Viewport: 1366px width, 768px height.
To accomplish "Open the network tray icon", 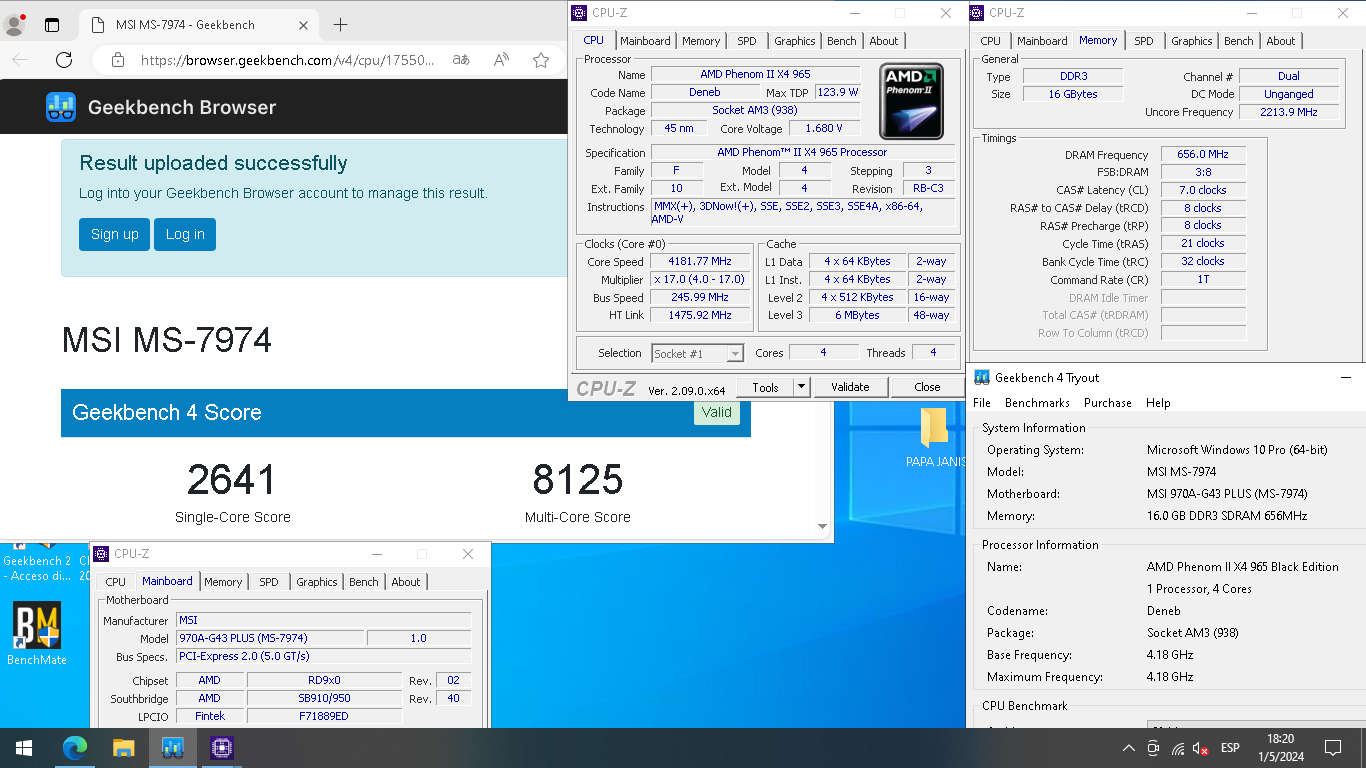I will click(1178, 748).
